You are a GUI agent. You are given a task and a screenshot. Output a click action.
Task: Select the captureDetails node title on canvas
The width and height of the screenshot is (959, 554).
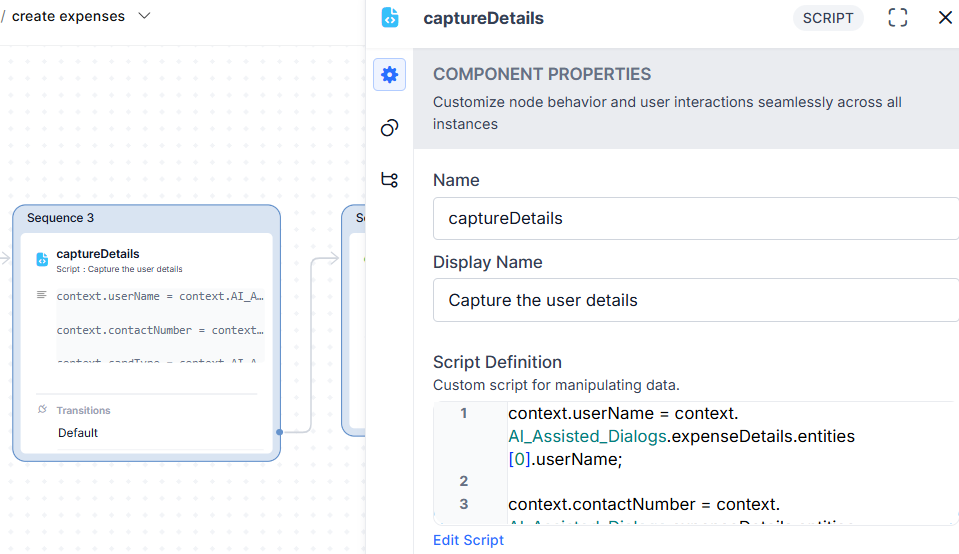(98, 254)
